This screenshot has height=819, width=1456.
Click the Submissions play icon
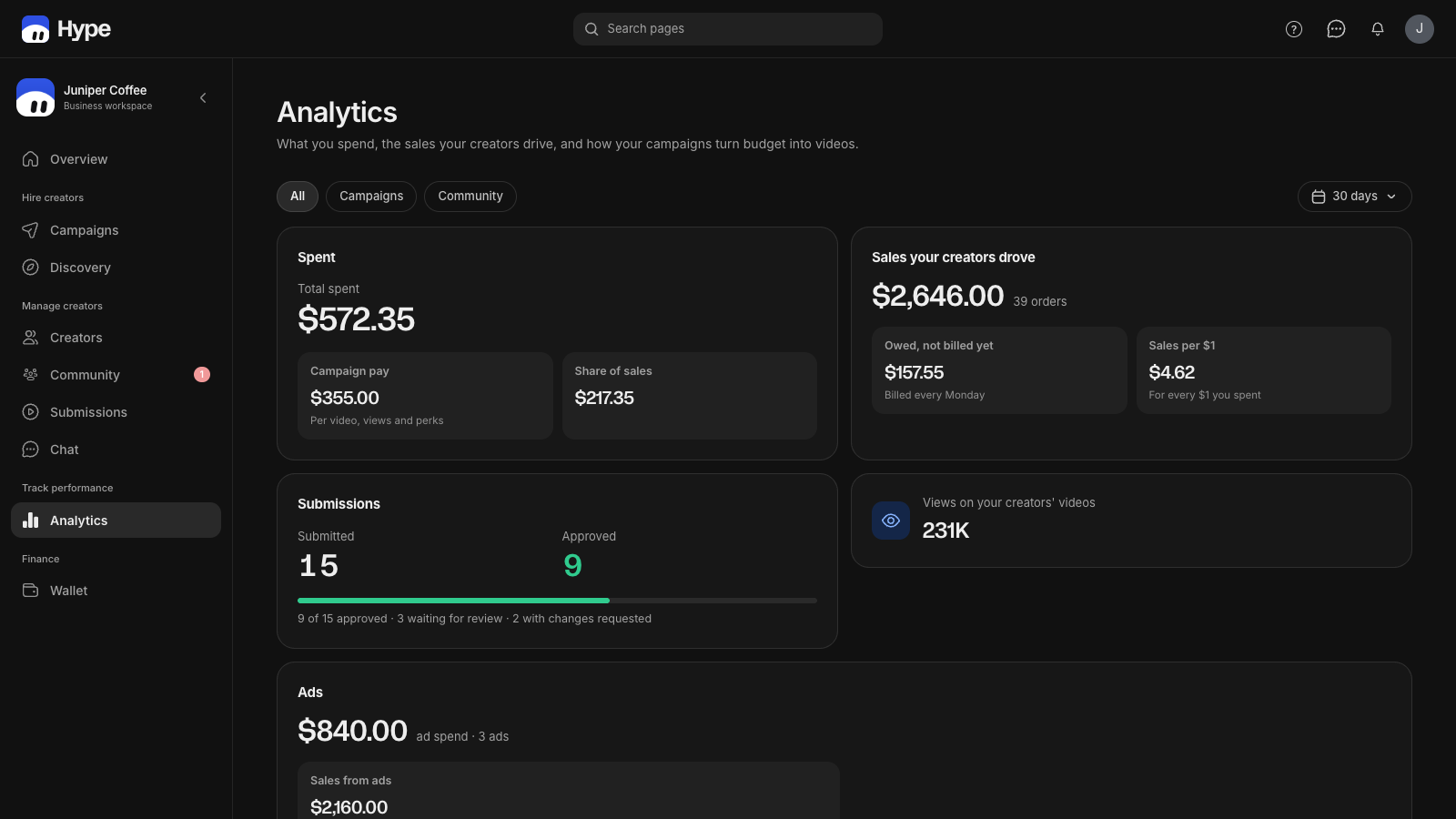coord(31,412)
